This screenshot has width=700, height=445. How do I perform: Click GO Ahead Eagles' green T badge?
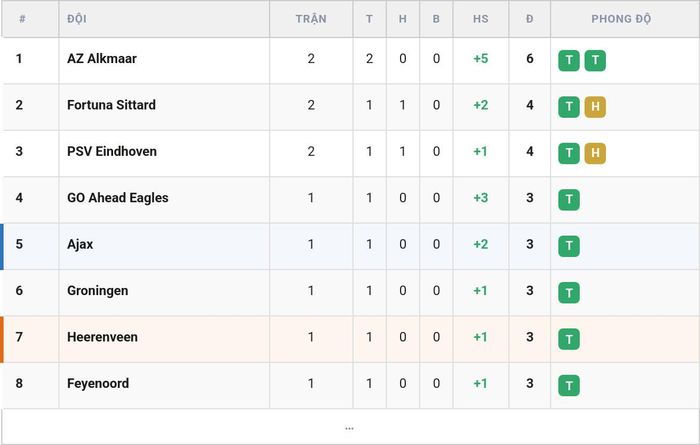[x=569, y=200]
